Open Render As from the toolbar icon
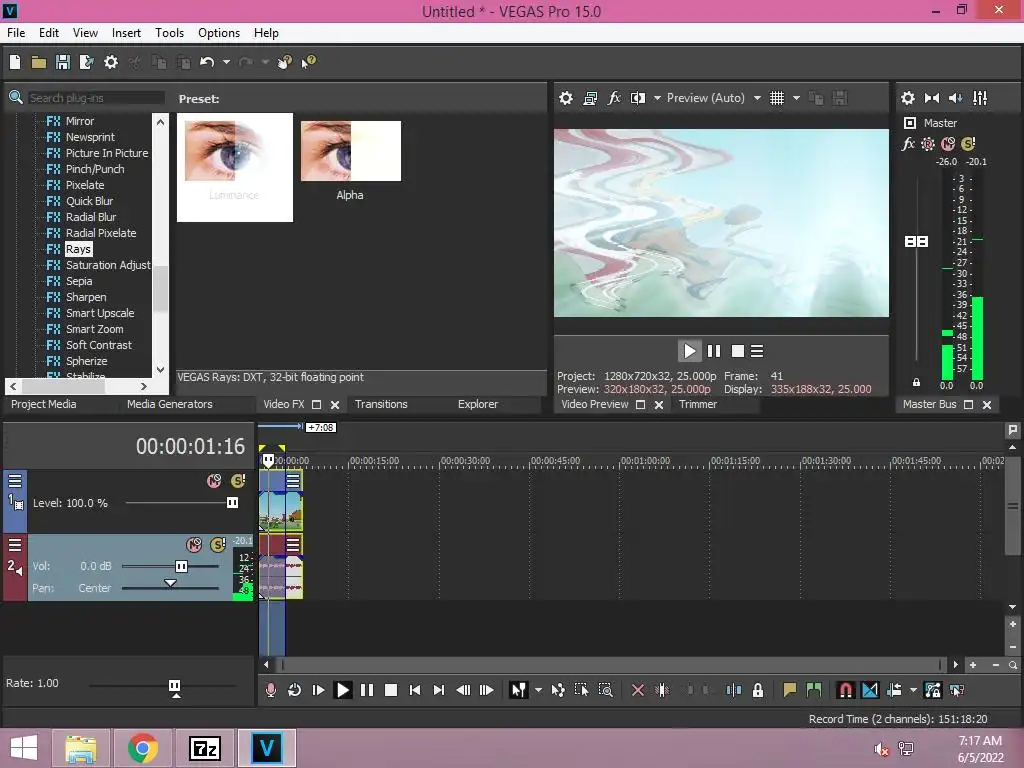This screenshot has width=1024, height=768. click(x=86, y=62)
